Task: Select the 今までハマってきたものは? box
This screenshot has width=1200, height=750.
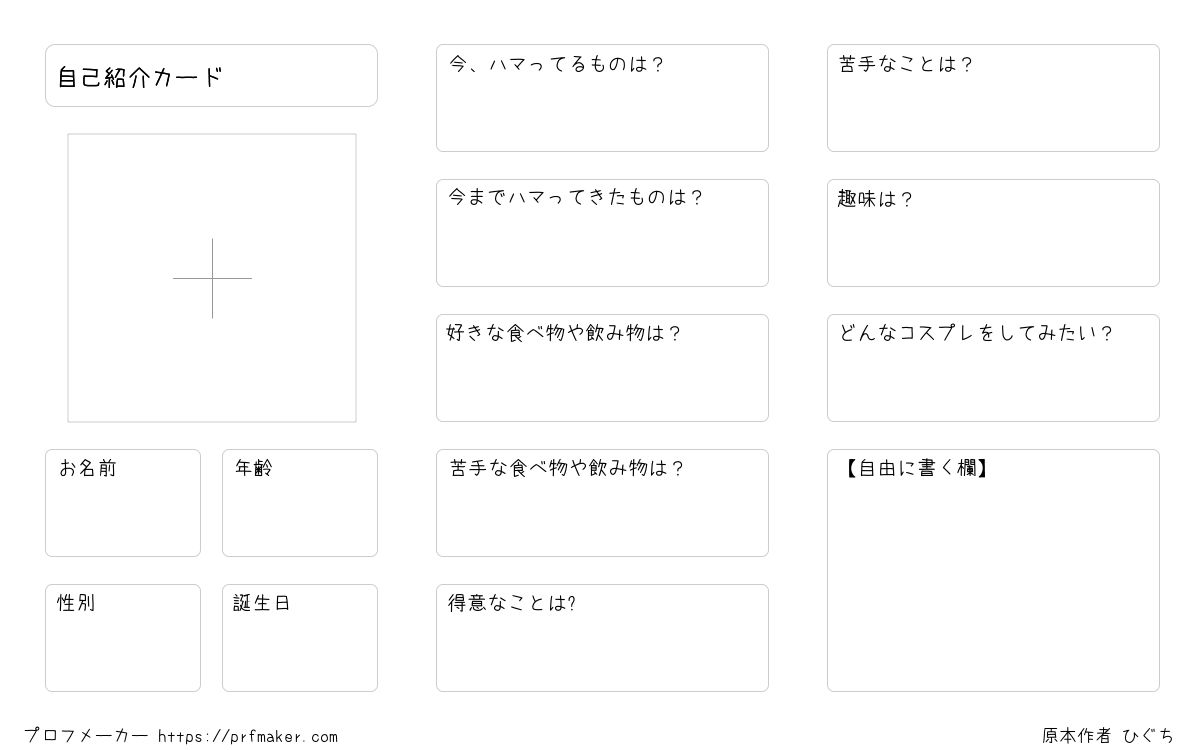Action: [x=602, y=233]
